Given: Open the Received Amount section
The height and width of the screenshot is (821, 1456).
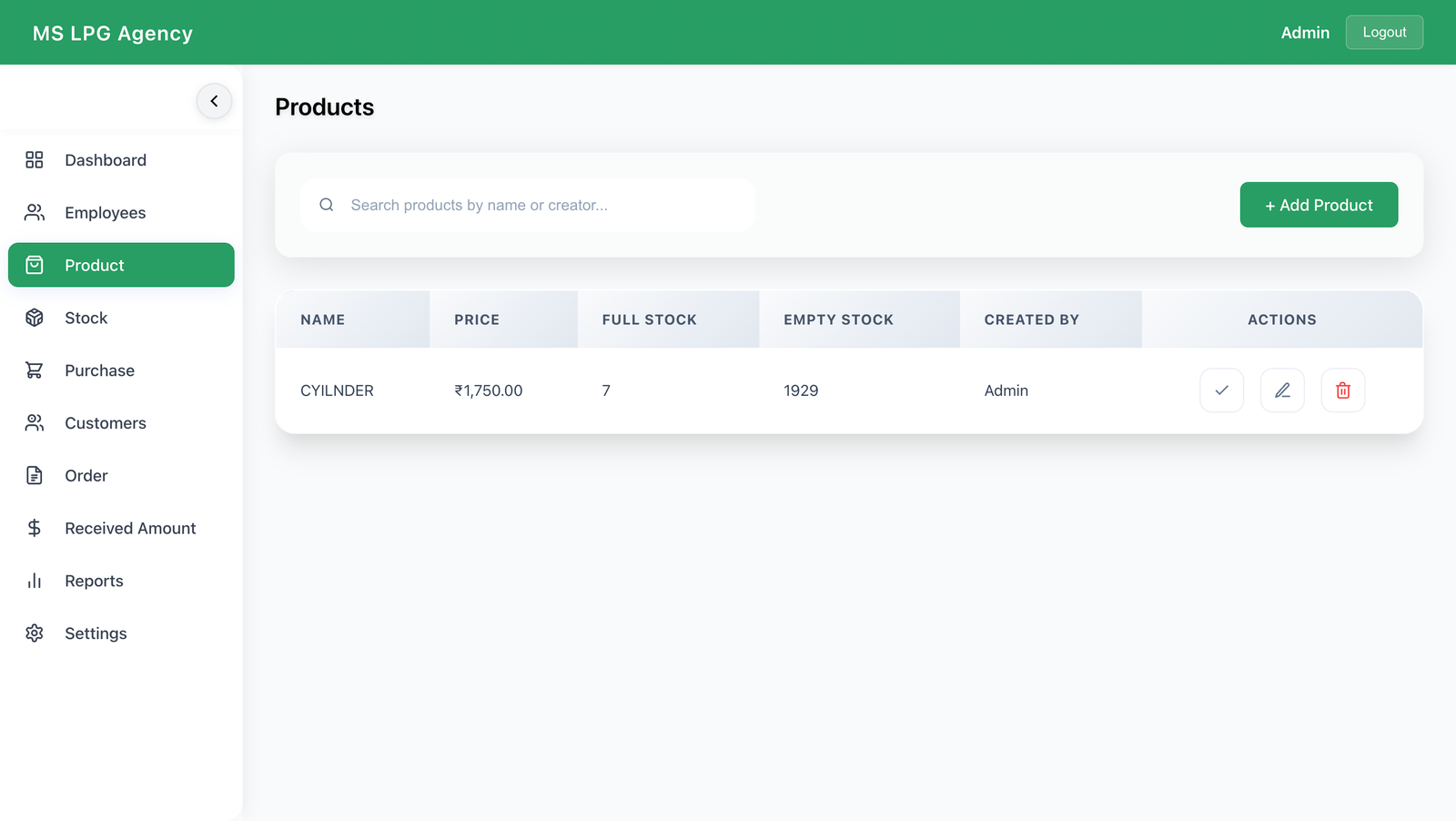Looking at the screenshot, I should tap(121, 528).
